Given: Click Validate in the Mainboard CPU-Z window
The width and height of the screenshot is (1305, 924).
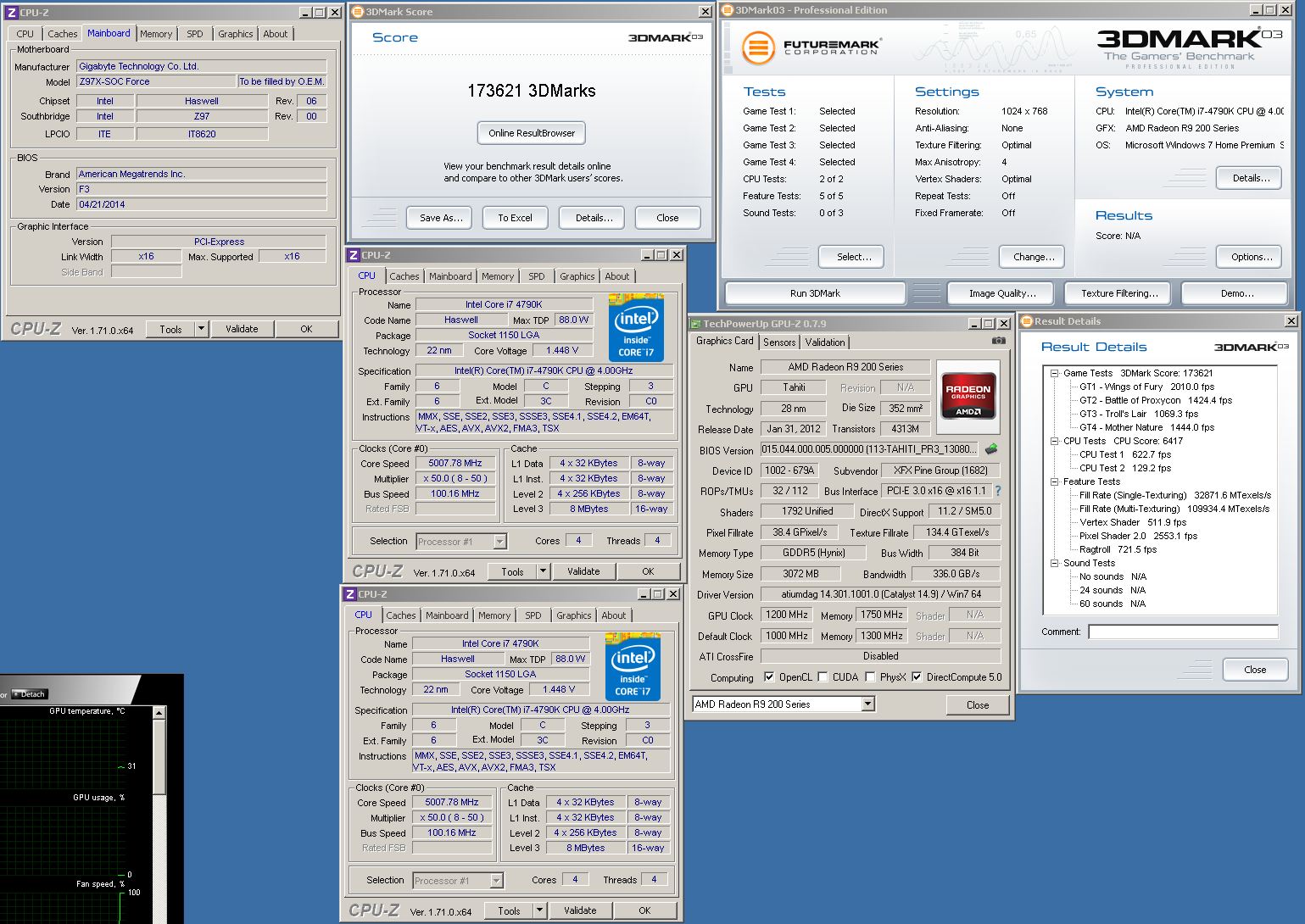Looking at the screenshot, I should click(x=242, y=329).
